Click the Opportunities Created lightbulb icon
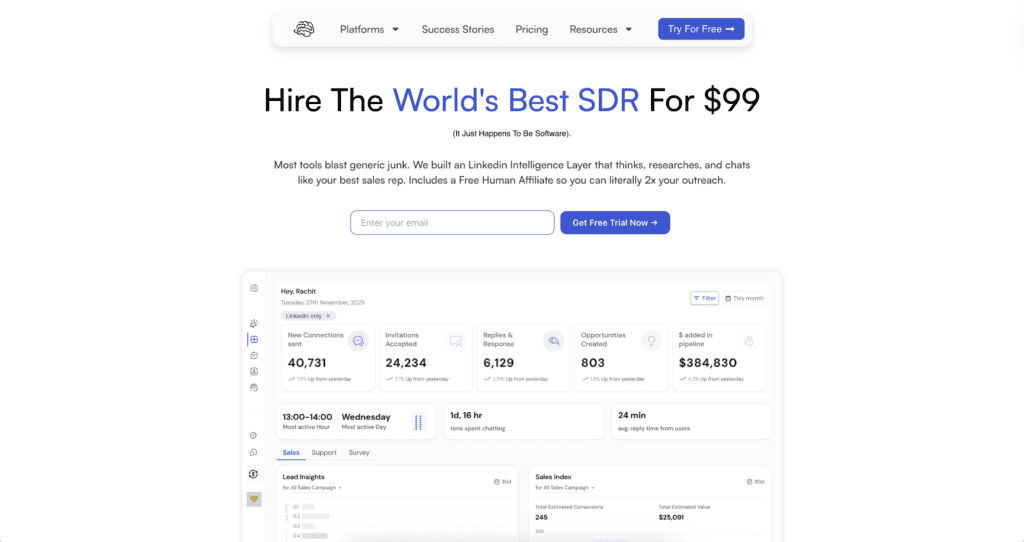Viewport: 1024px width, 542px height. click(651, 341)
